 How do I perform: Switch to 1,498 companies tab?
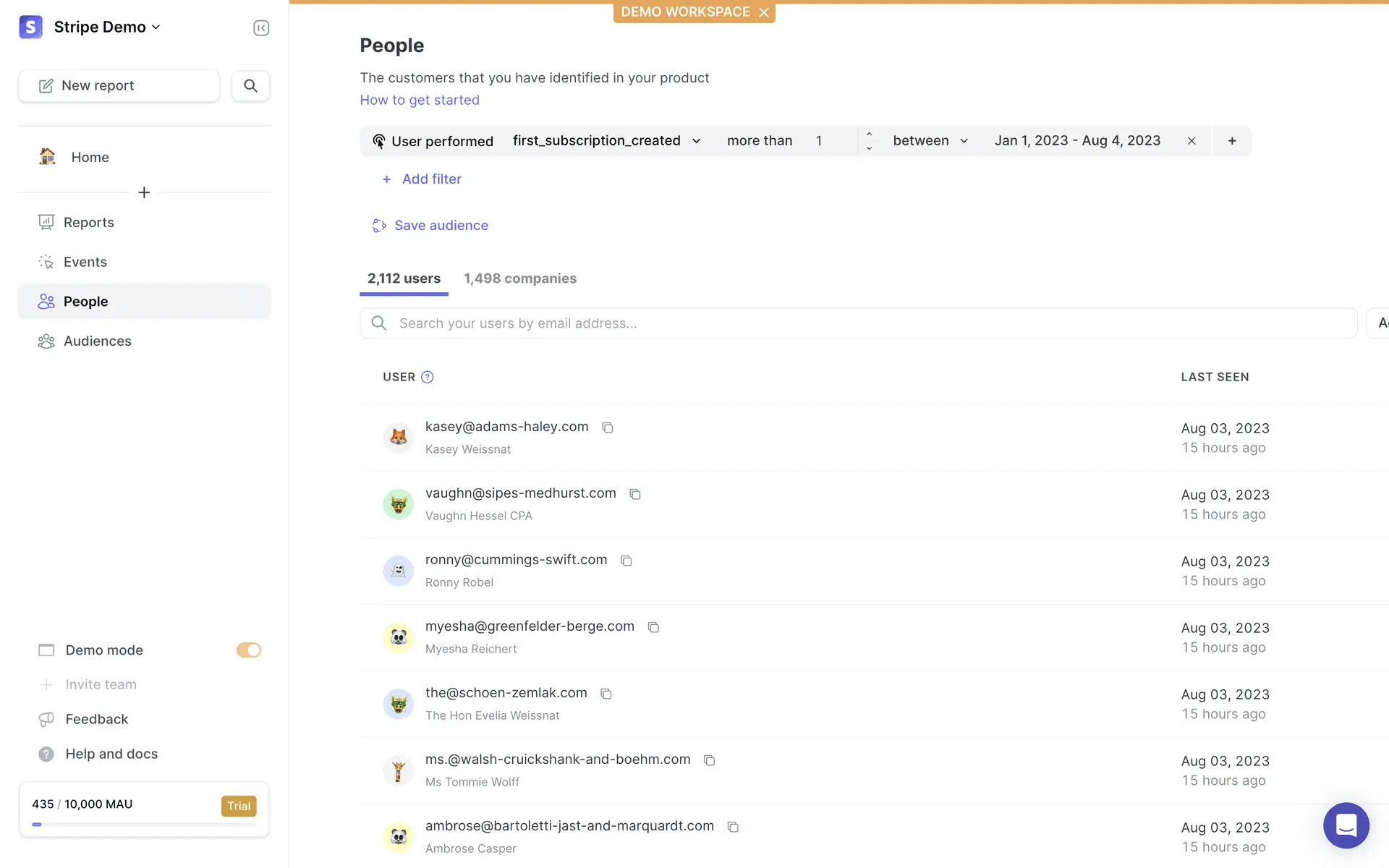pos(520,278)
